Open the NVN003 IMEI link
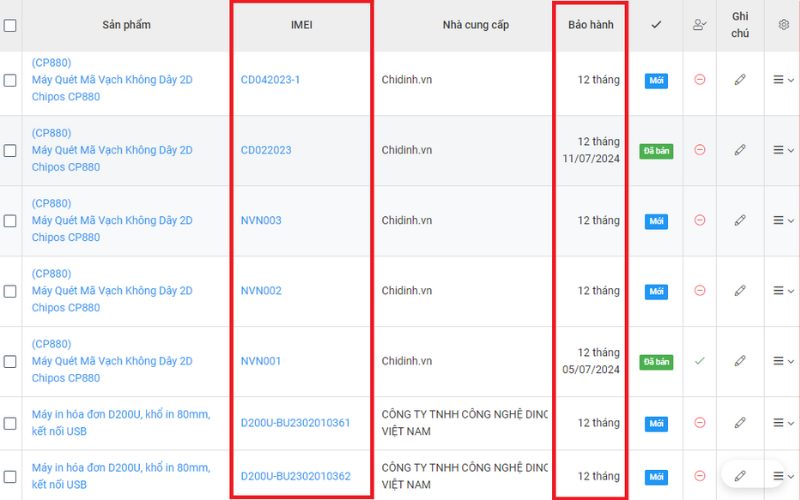800x500 pixels. (x=261, y=221)
